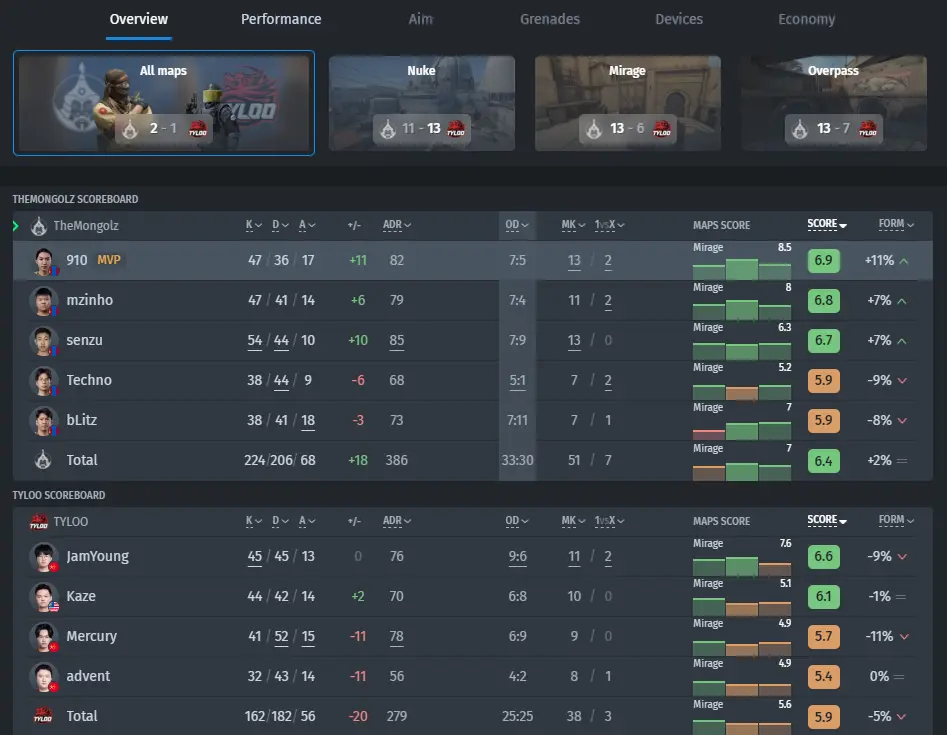The width and height of the screenshot is (947, 735).
Task: Open senzu's player name link
Action: pos(84,340)
